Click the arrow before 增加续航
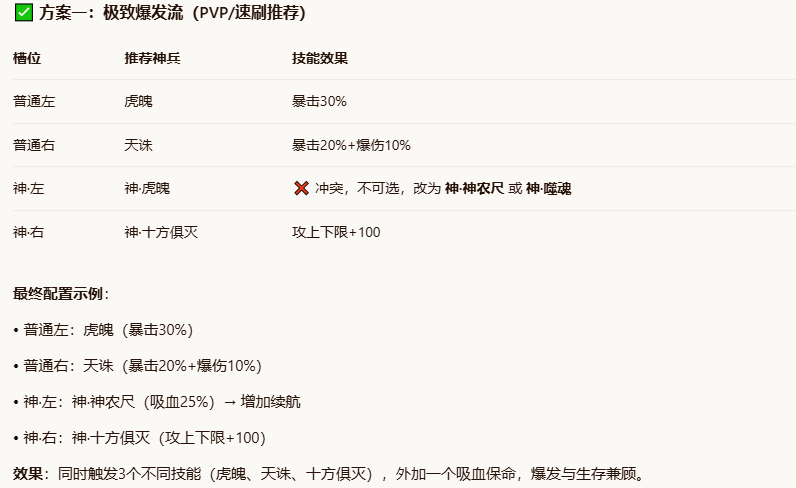This screenshot has width=796, height=488. 230,402
